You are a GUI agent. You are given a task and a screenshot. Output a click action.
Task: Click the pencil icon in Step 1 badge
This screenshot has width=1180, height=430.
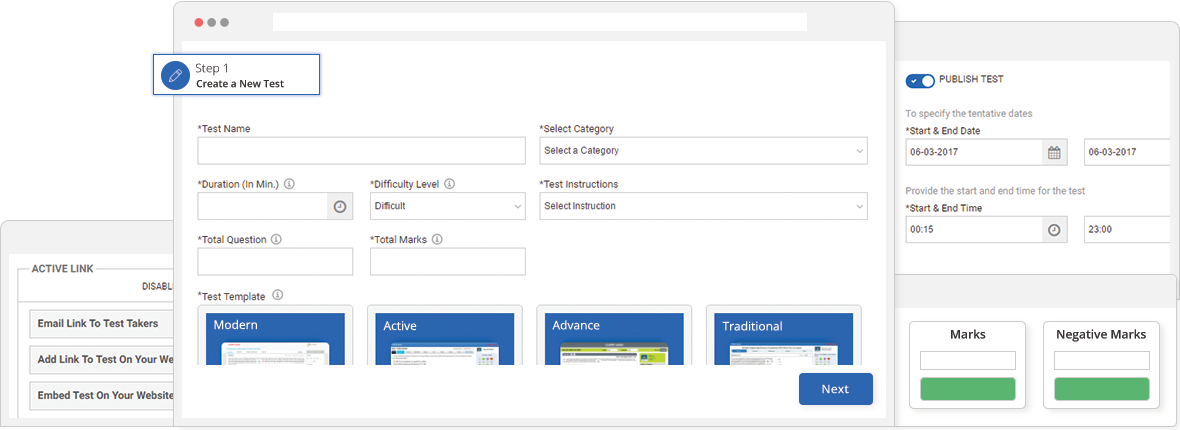point(175,75)
